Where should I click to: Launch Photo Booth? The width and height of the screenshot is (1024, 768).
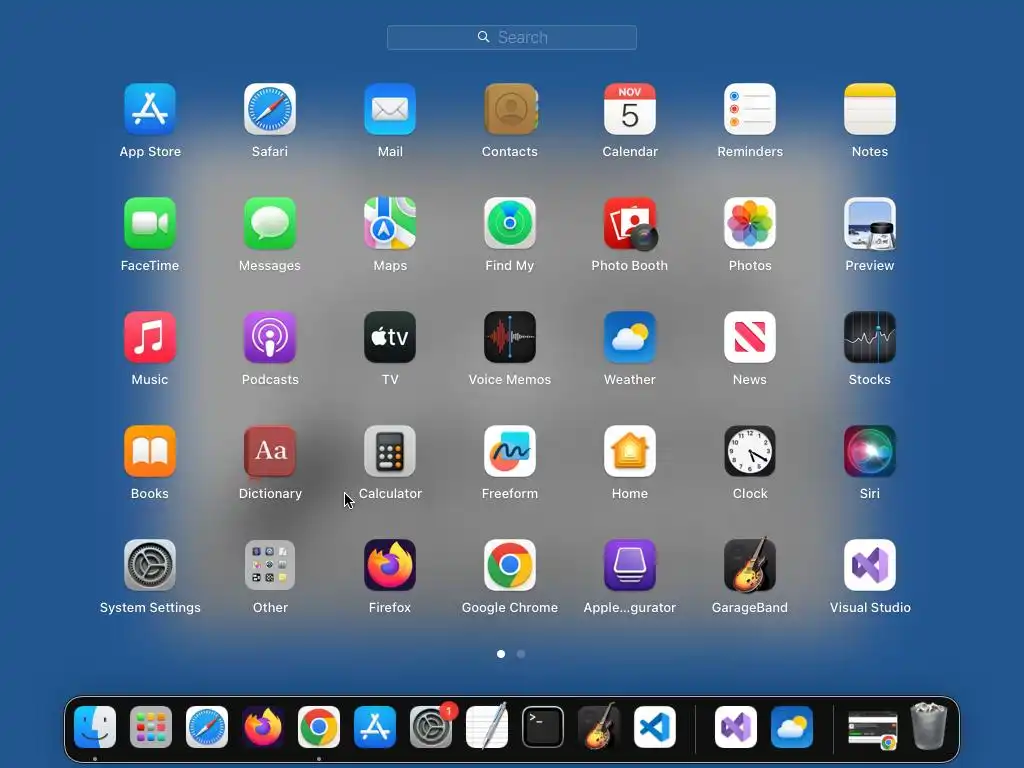point(630,223)
